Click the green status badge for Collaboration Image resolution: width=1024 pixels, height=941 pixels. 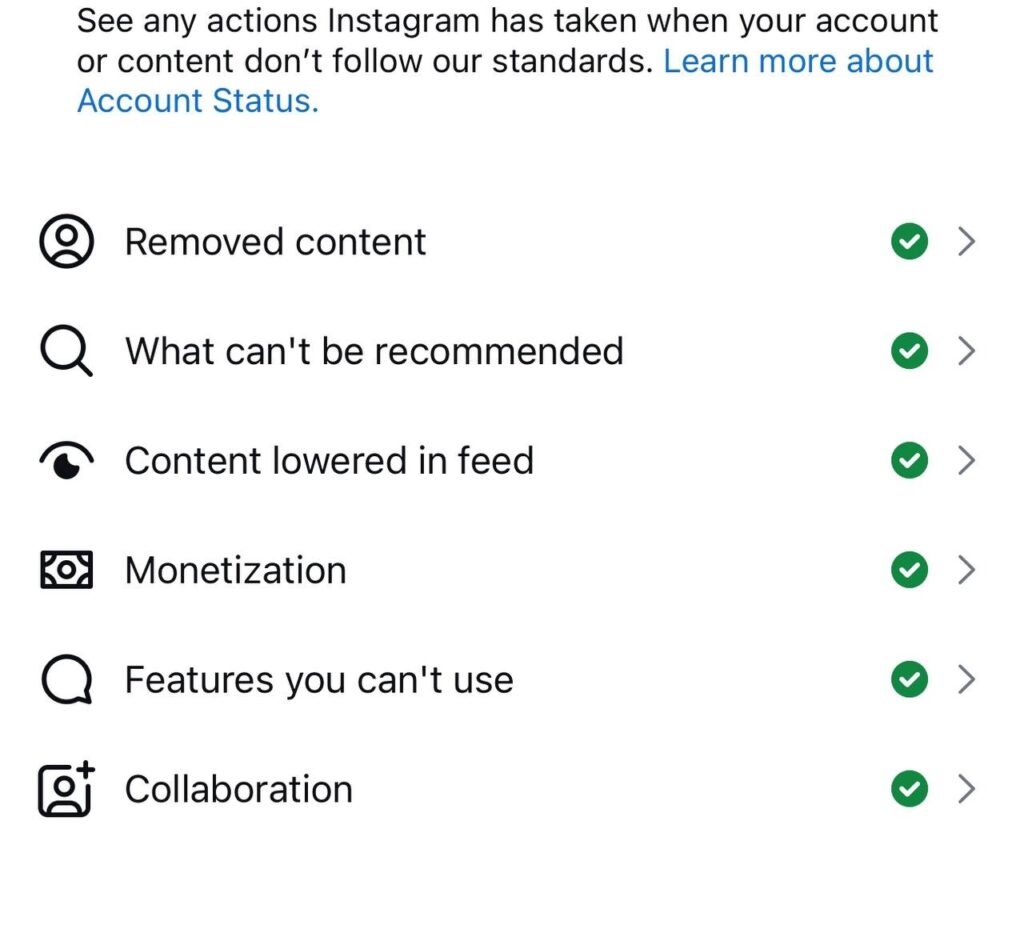(x=909, y=789)
